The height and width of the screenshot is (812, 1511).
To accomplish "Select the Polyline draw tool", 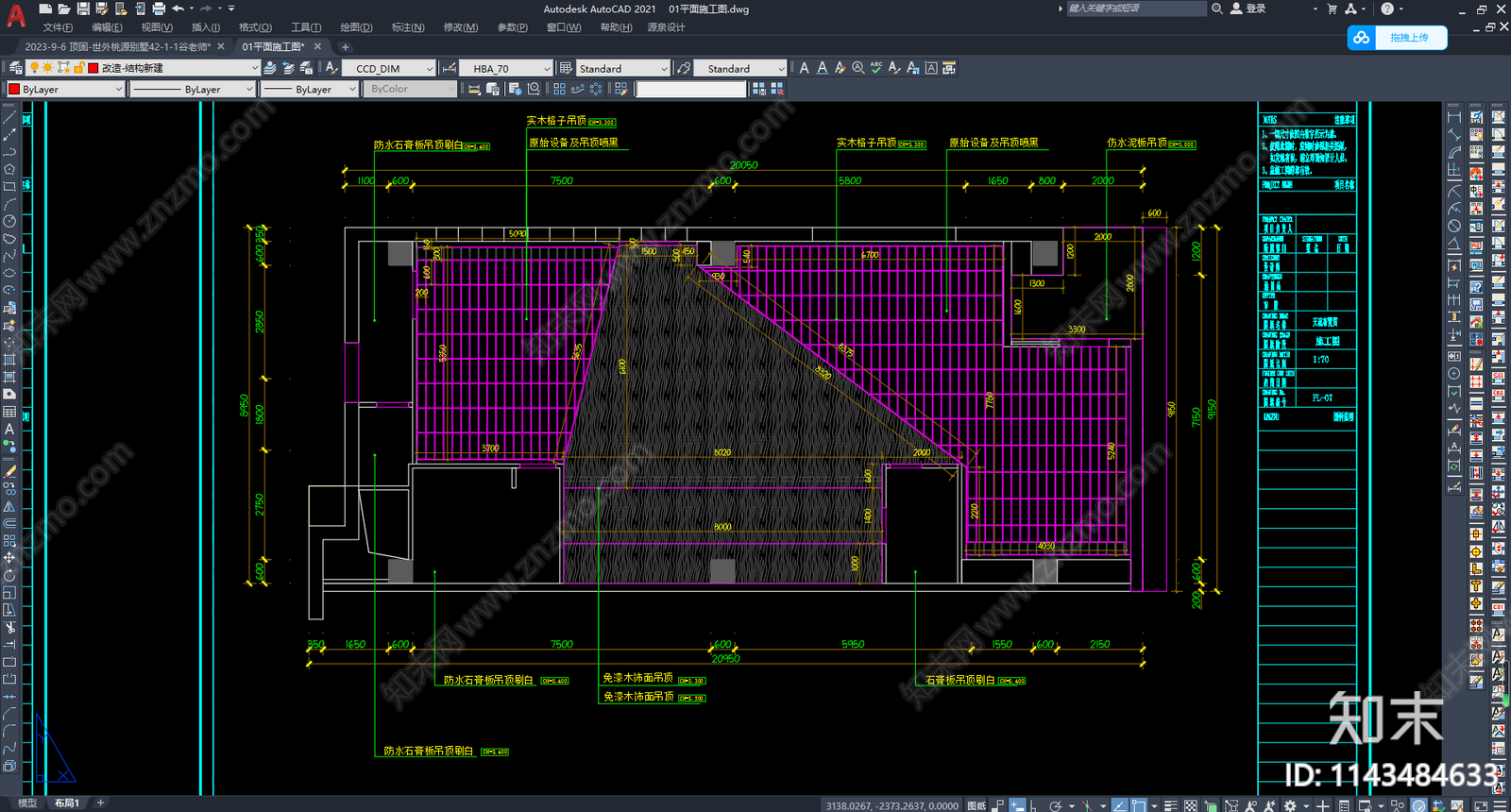I will (9, 152).
